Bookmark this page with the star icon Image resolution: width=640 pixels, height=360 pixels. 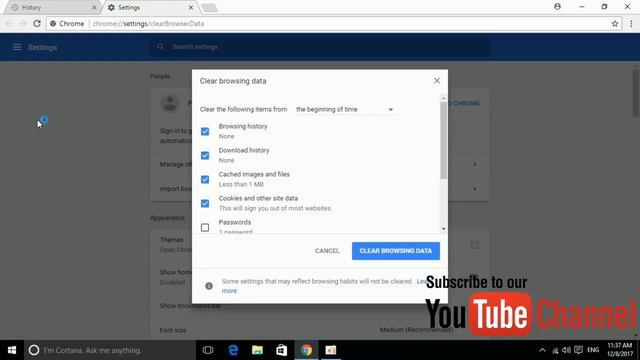pos(615,24)
